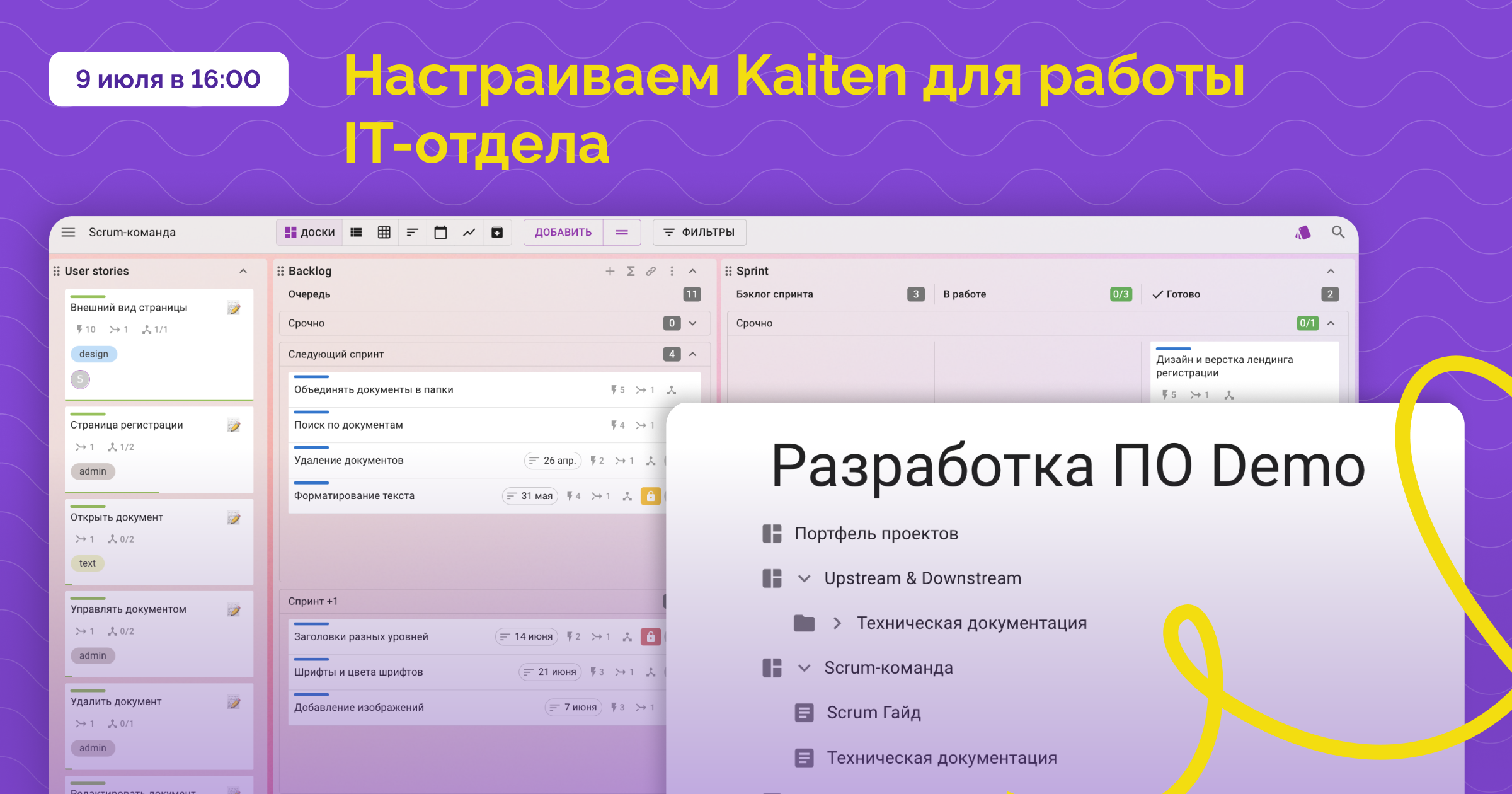Screen dimensions: 1512x794
Task: Open Техническая документация document under Scrum-команда
Action: (x=941, y=758)
